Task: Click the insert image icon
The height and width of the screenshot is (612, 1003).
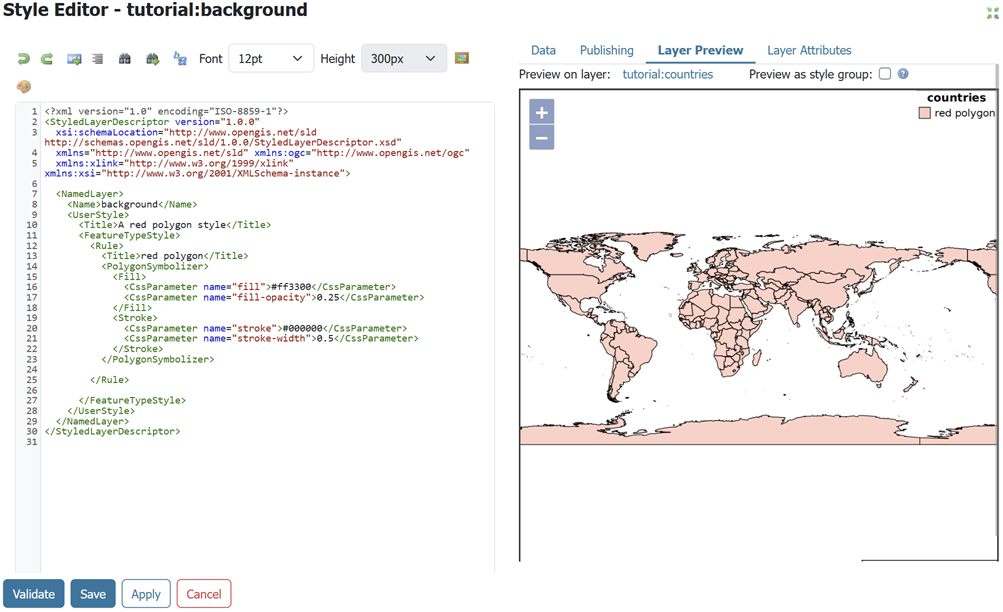Action: pos(462,58)
